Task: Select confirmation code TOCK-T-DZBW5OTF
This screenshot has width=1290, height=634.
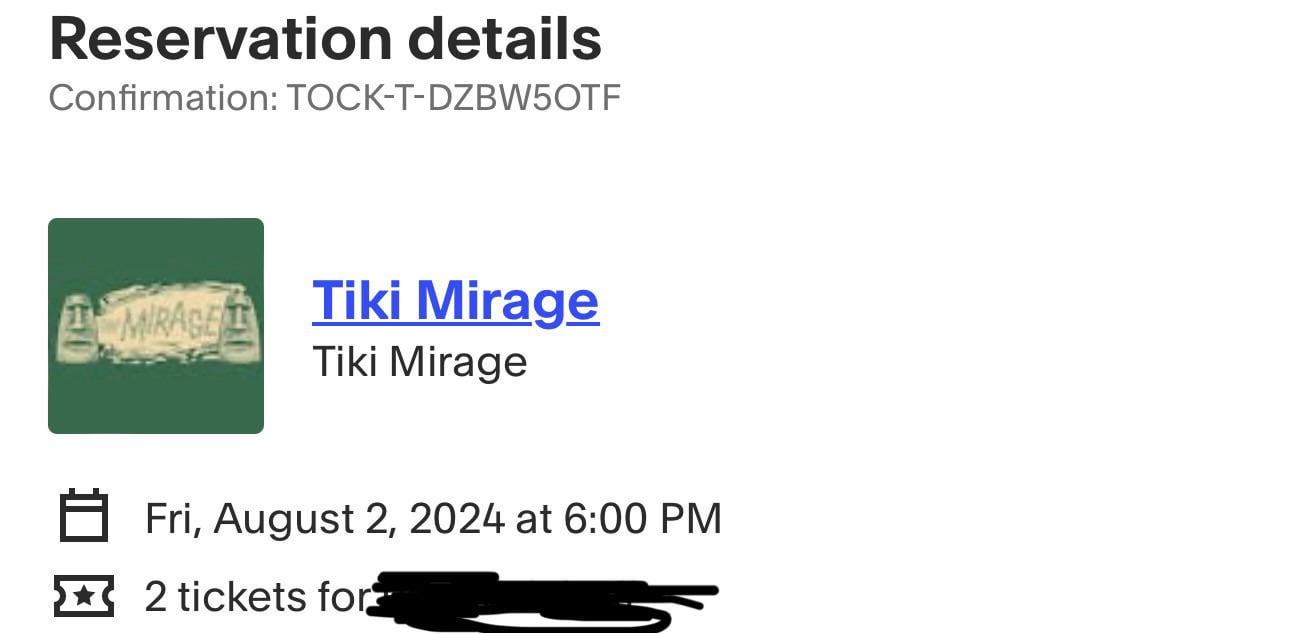Action: point(454,98)
